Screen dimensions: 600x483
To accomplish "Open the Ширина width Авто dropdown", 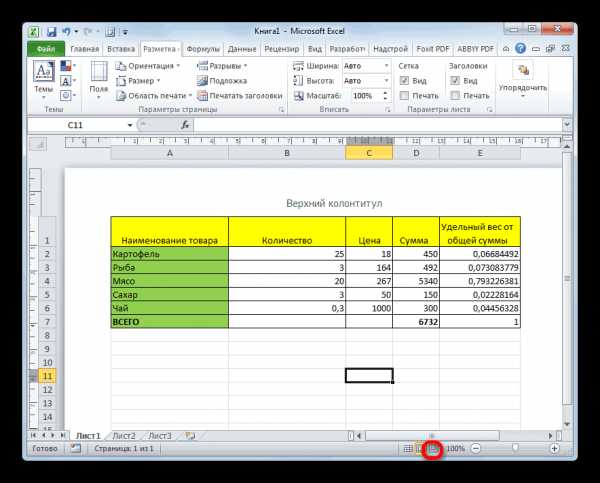I will 386,66.
